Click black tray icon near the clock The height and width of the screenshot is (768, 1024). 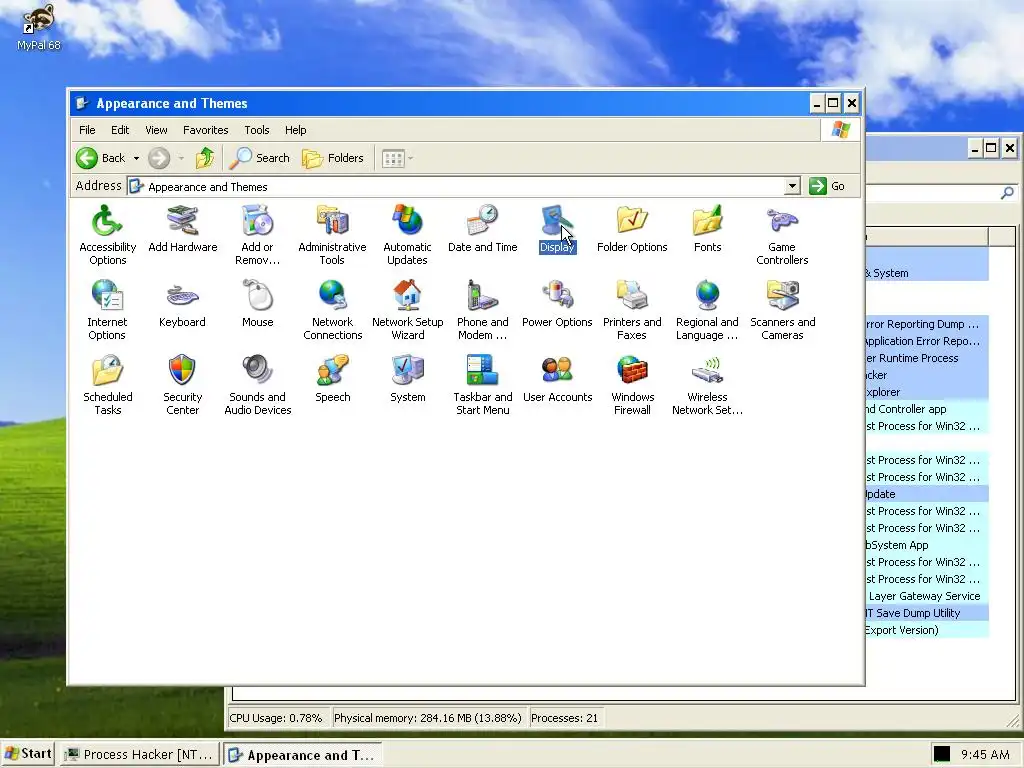(941, 754)
